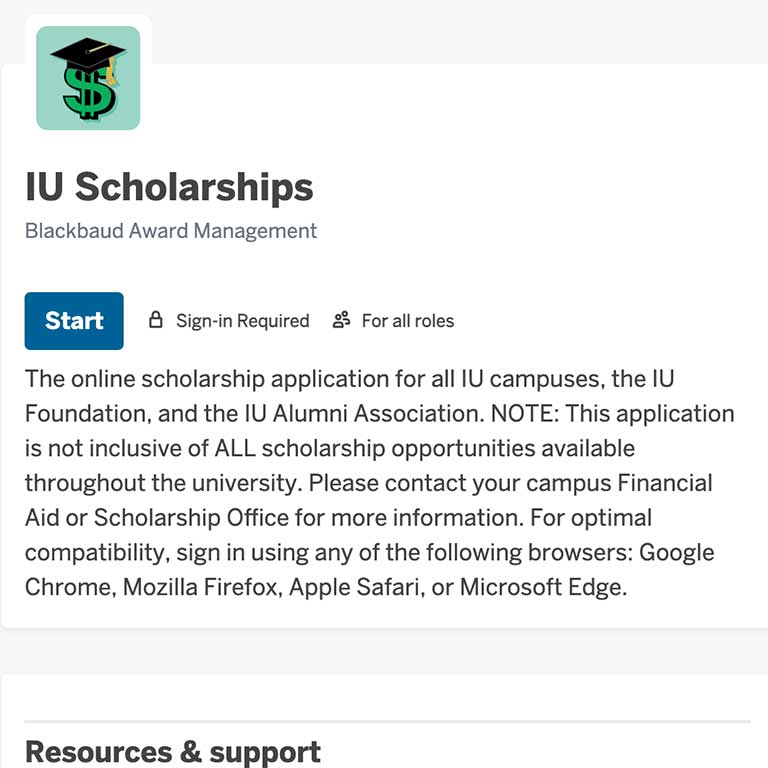Click the people roles icon
This screenshot has height=768, width=768.
coord(342,320)
